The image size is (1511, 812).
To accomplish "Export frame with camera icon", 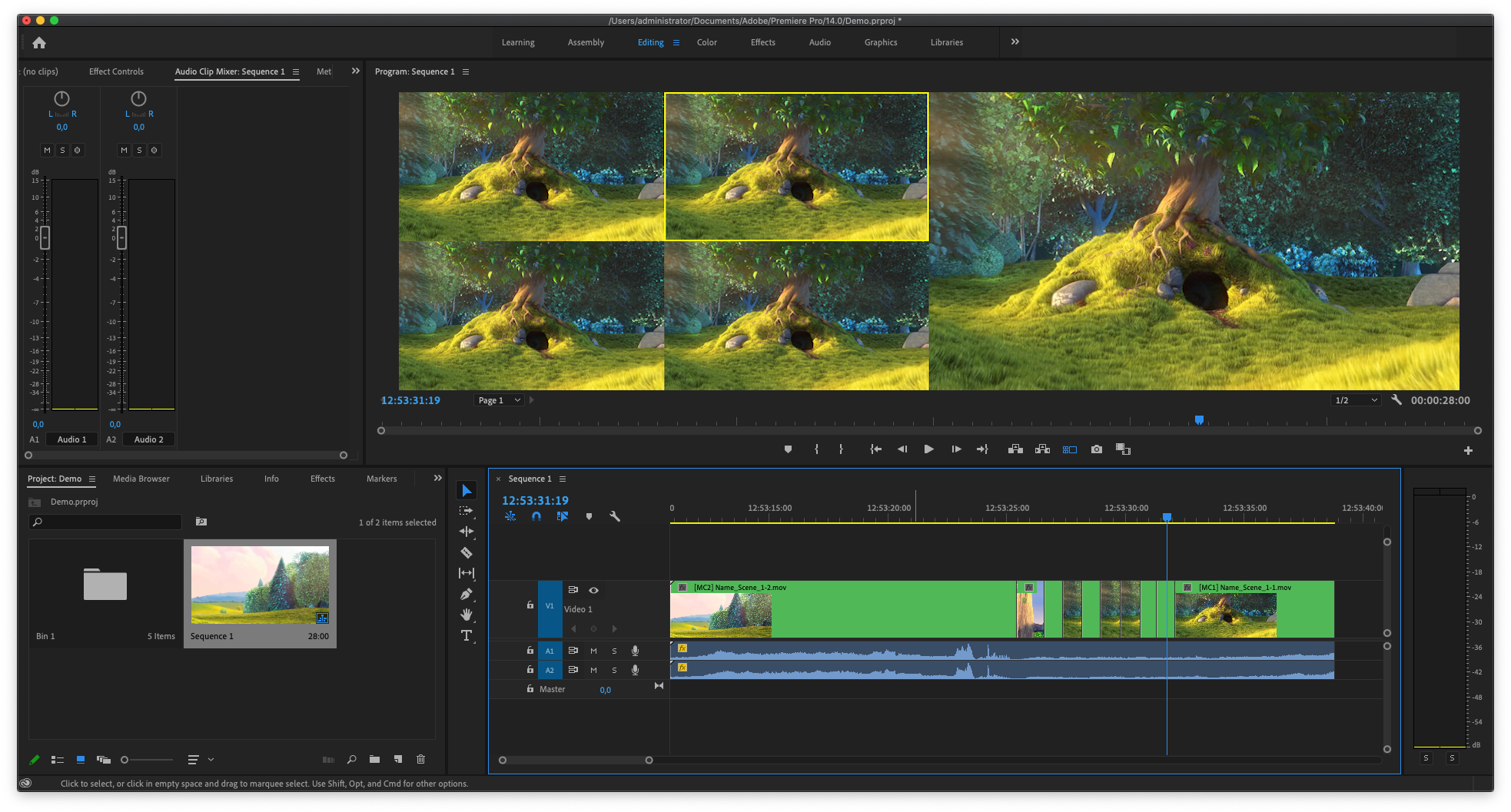I will (x=1097, y=449).
